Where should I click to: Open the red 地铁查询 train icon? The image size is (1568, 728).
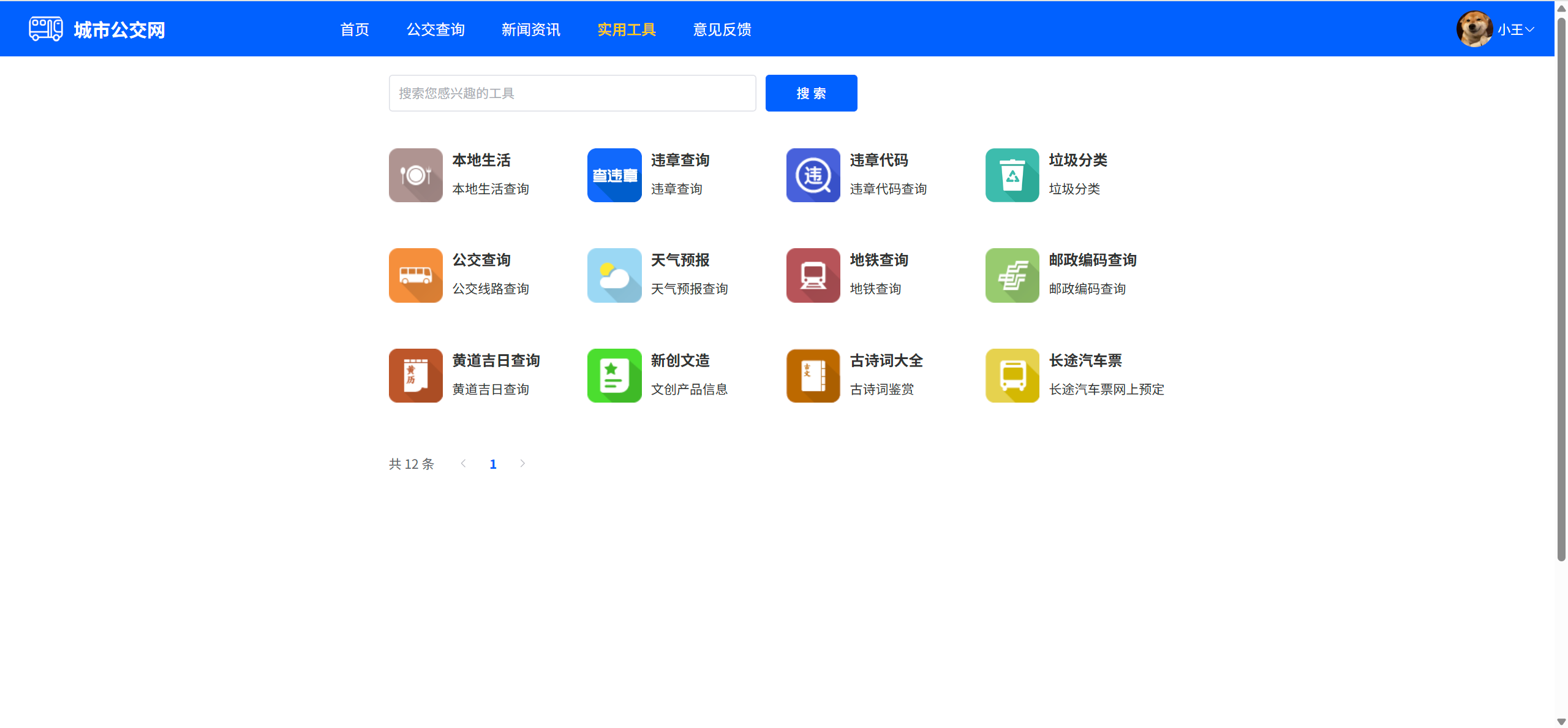pyautogui.click(x=813, y=275)
